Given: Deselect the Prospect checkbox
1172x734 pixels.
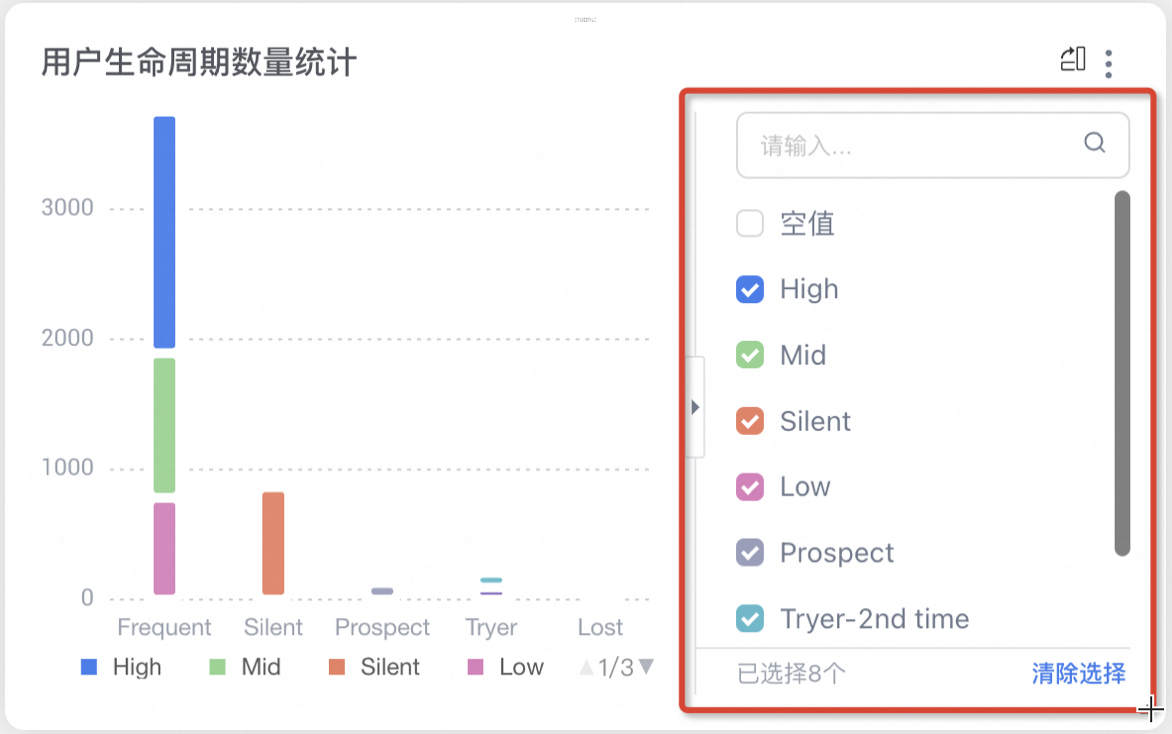Looking at the screenshot, I should tap(750, 553).
